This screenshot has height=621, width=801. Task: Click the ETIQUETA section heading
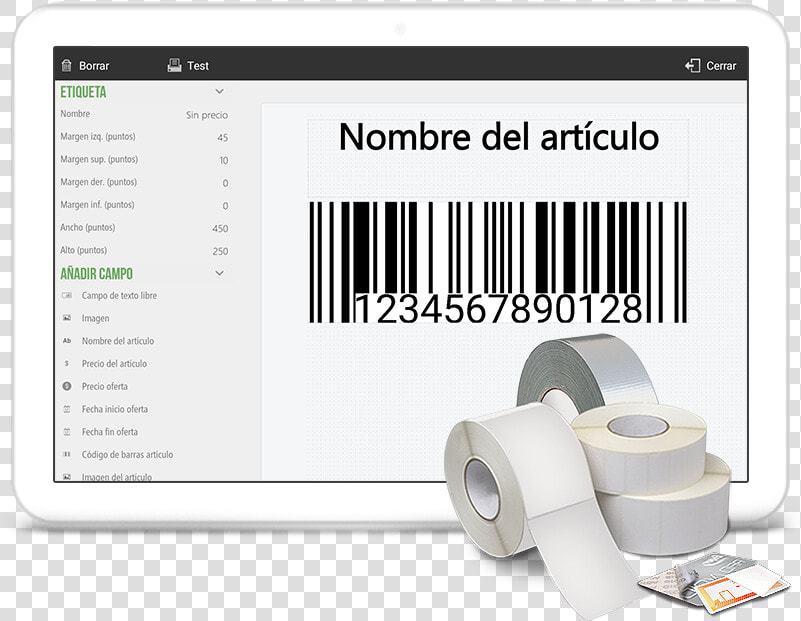(x=83, y=92)
